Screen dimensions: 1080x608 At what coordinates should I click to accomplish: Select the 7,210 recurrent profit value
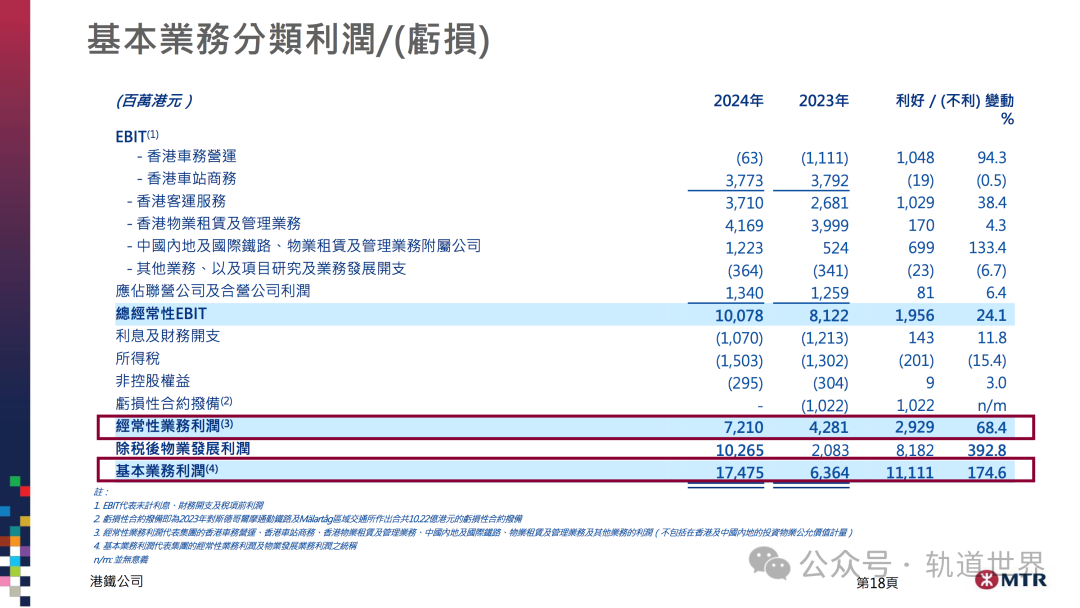[744, 428]
